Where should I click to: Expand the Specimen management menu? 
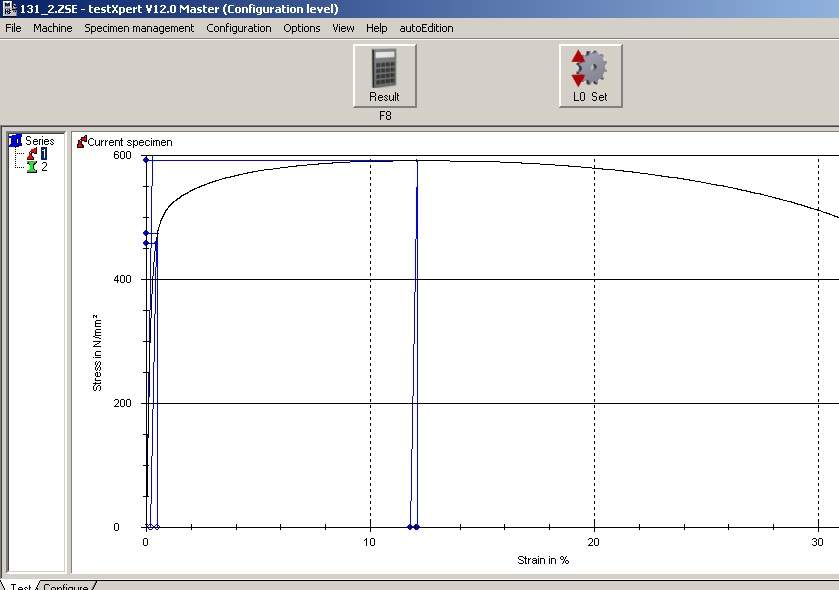click(139, 28)
